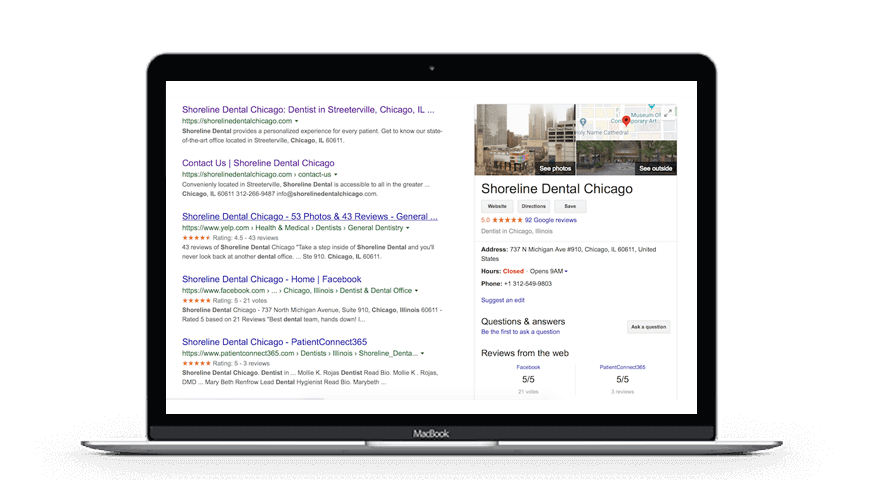Open the 92 Google reviews link

click(x=550, y=220)
